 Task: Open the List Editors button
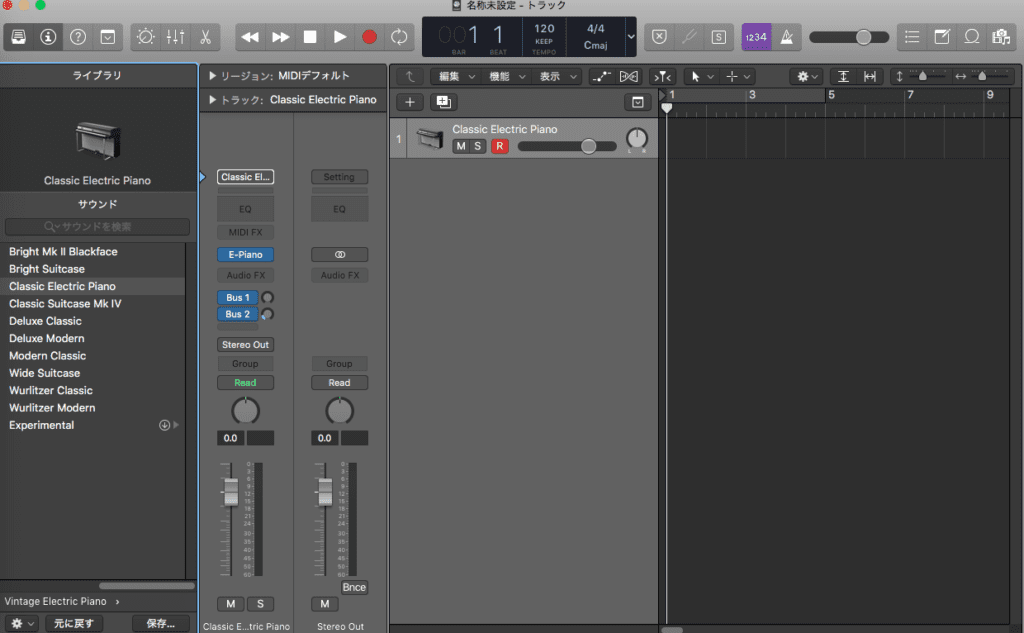912,37
